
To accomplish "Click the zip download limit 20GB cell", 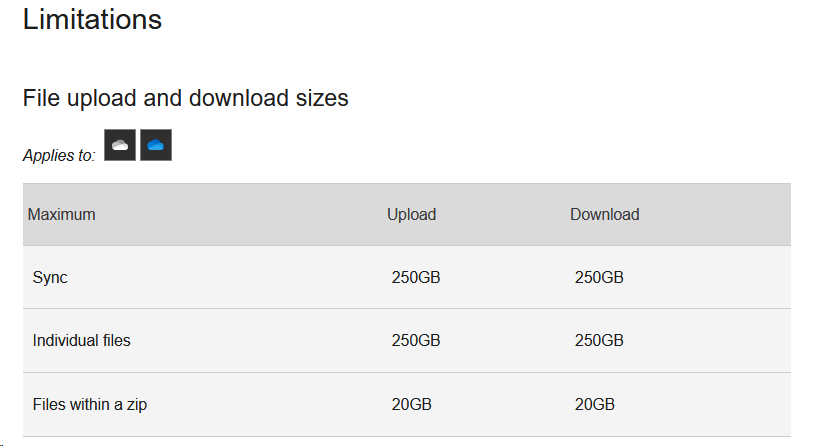I will (595, 404).
